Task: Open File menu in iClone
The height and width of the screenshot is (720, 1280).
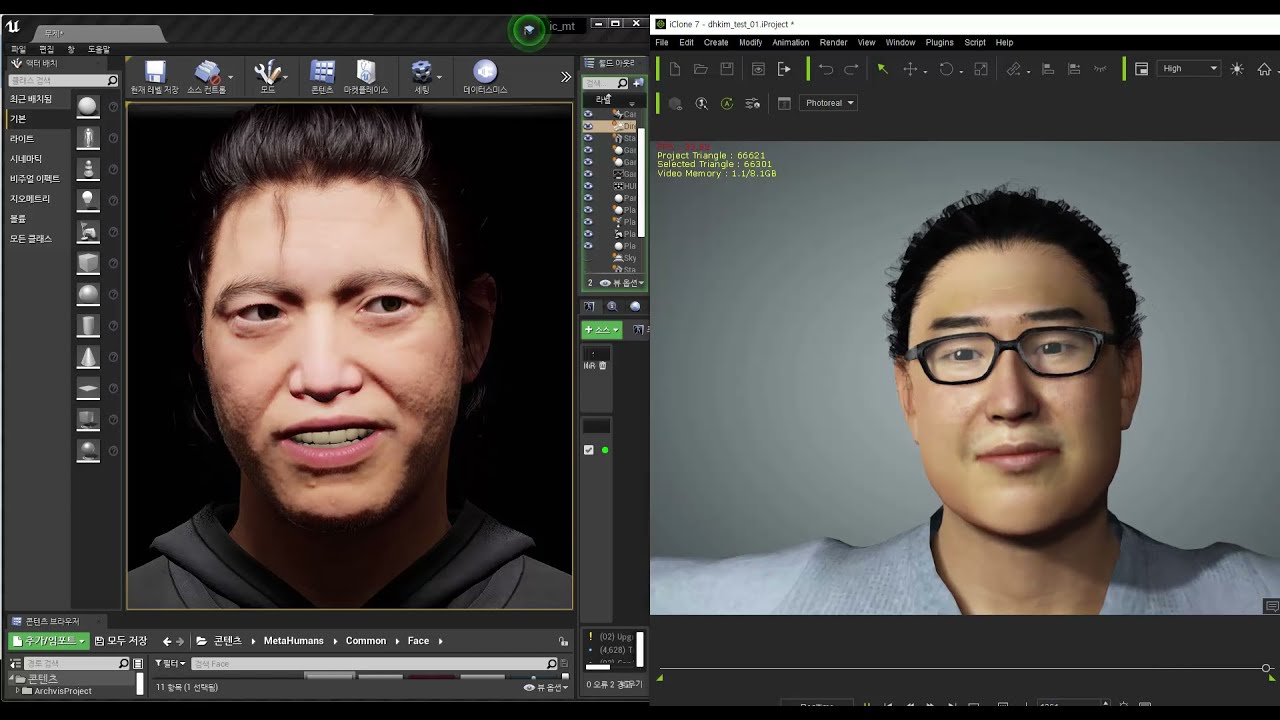Action: (x=662, y=42)
